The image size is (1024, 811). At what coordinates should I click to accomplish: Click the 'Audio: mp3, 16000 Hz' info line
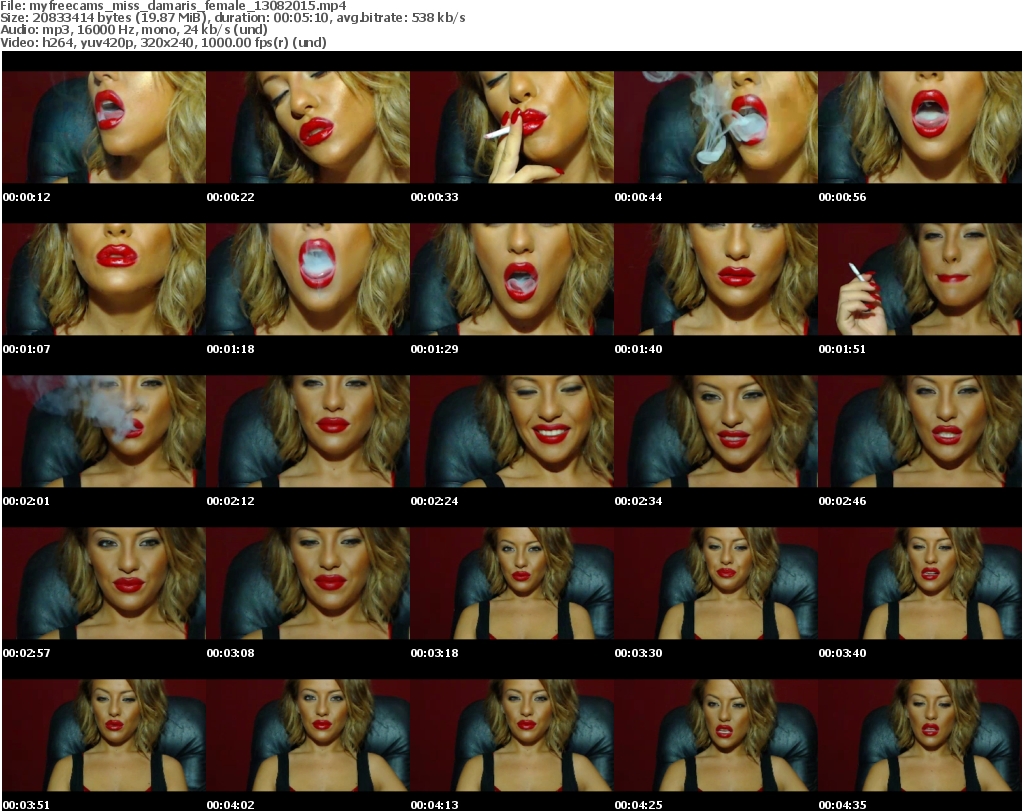click(x=134, y=30)
